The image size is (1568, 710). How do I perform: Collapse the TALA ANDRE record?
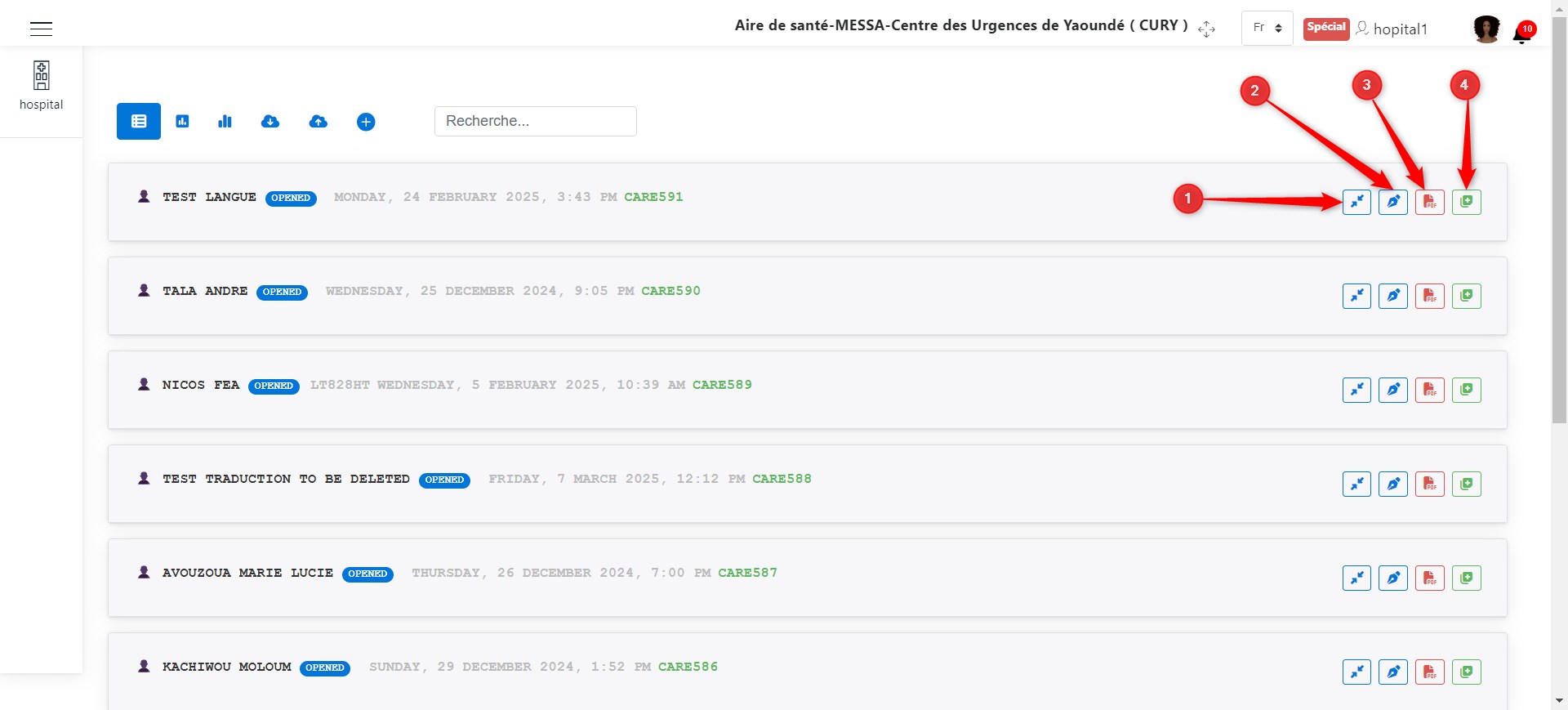(1357, 296)
